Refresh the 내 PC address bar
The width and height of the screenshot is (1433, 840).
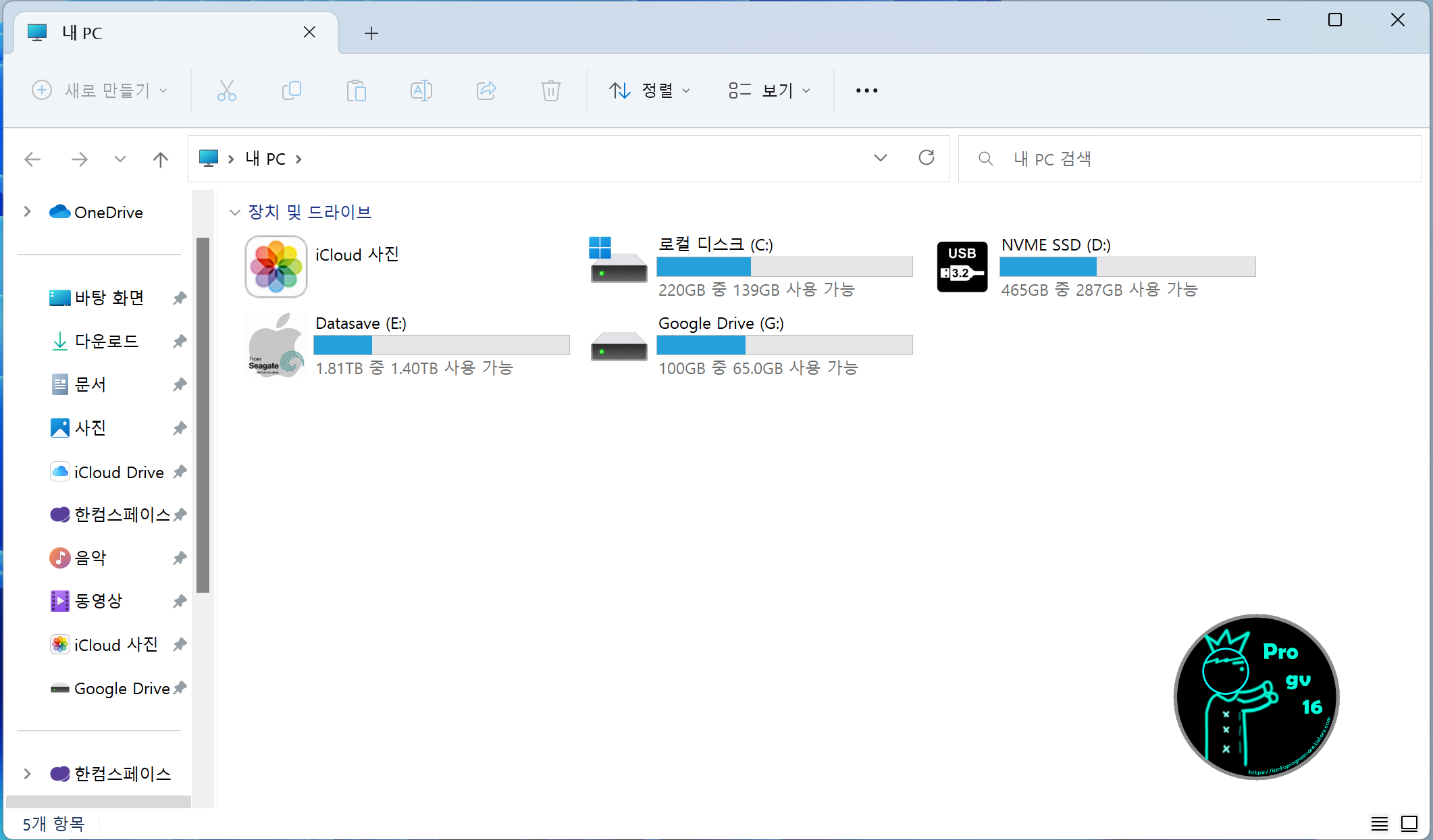click(927, 158)
